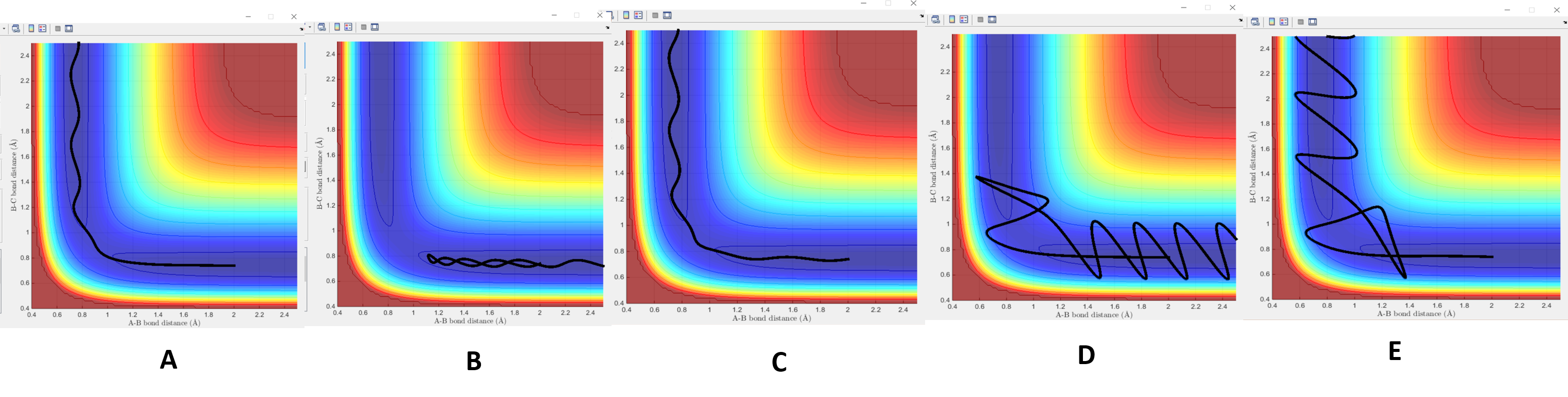Viewport: 1568px width, 397px height.
Task: Insert a legend in plot D window
Action: click(x=964, y=20)
